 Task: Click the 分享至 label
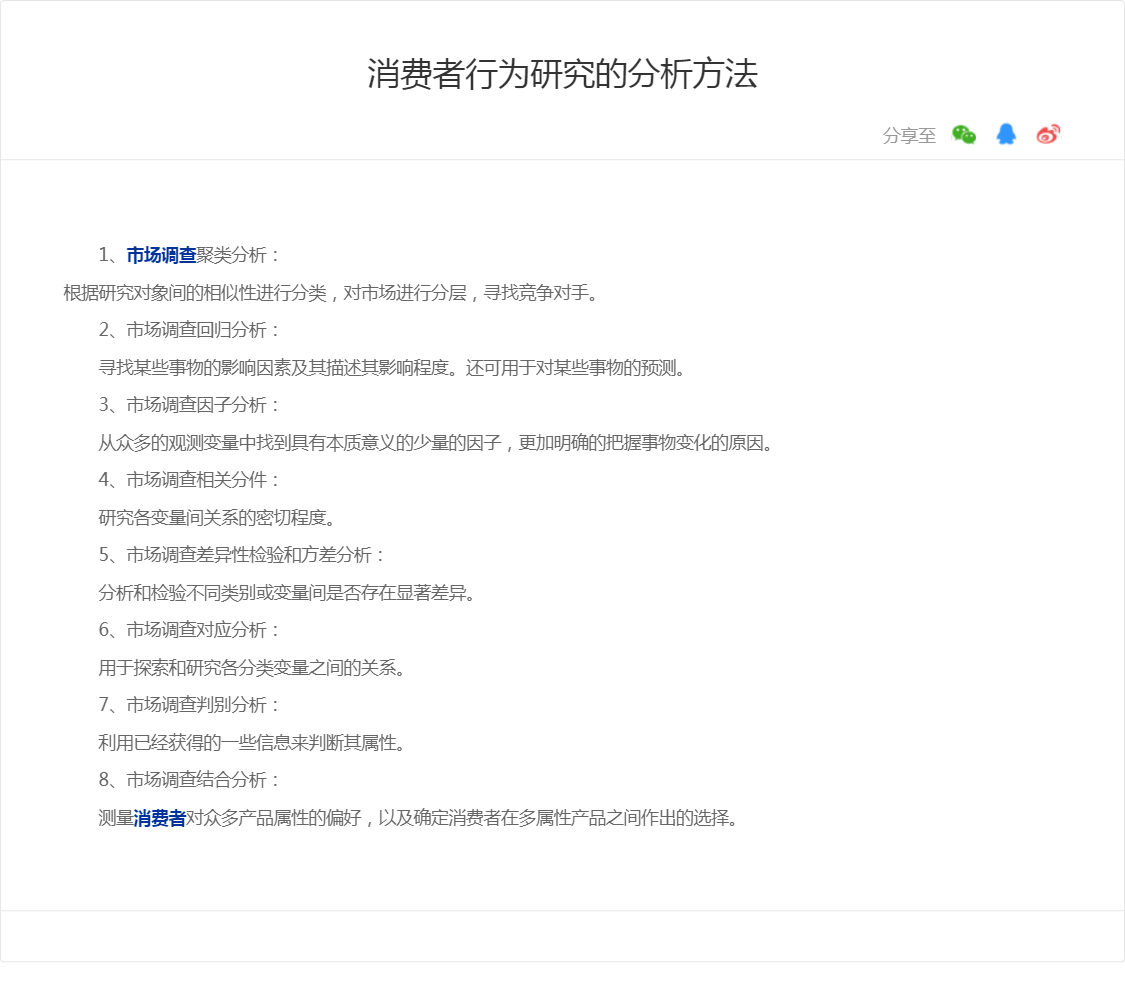click(x=909, y=135)
